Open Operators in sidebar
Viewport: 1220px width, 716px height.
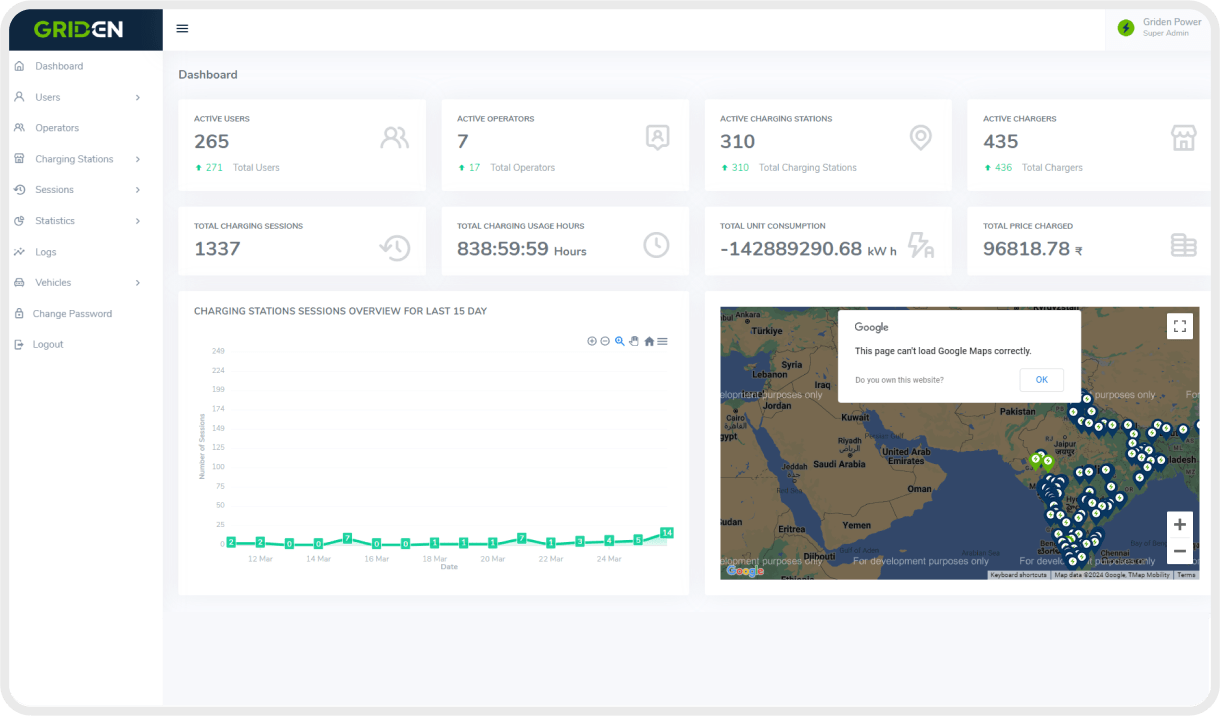57,128
